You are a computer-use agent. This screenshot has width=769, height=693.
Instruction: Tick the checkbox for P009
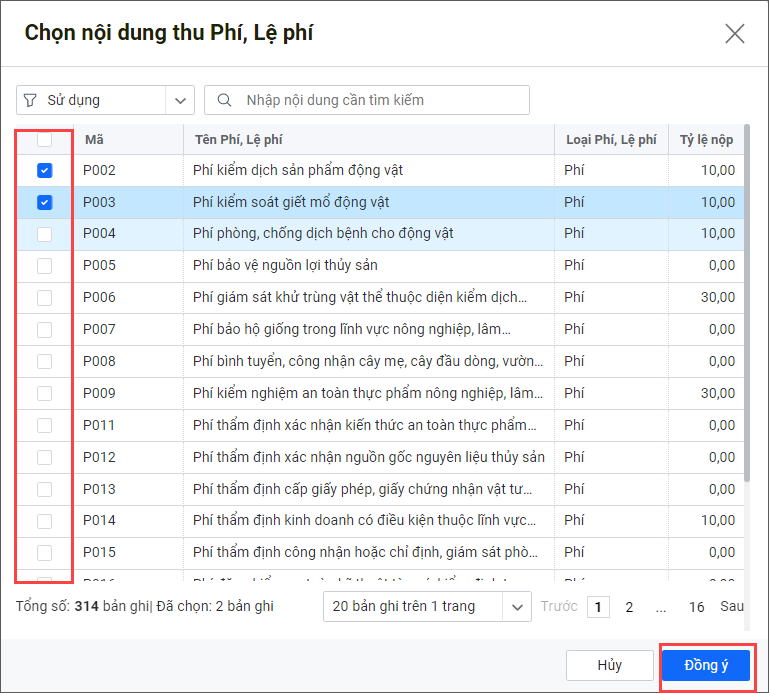click(x=44, y=393)
